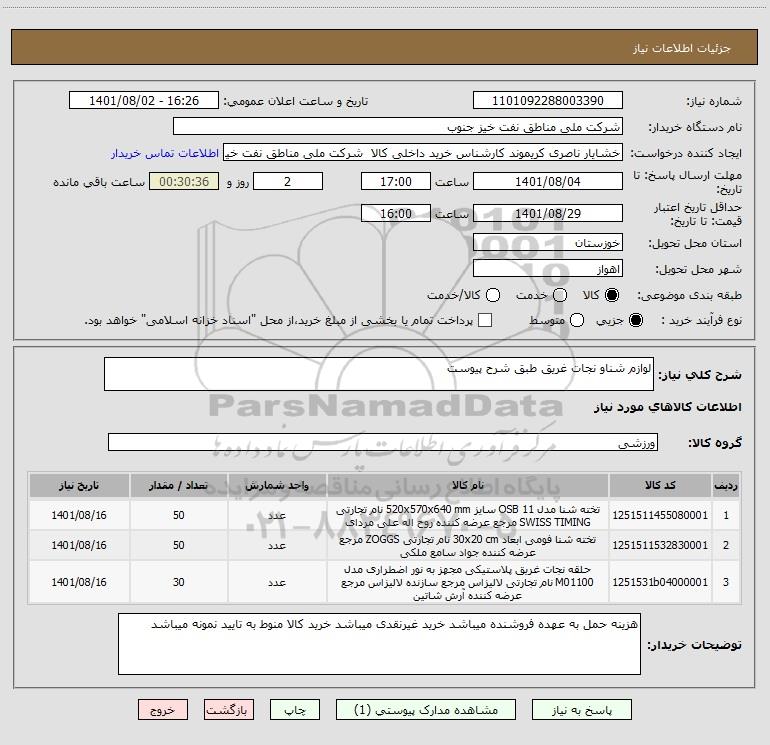Click the بازگشت back button

point(229,710)
